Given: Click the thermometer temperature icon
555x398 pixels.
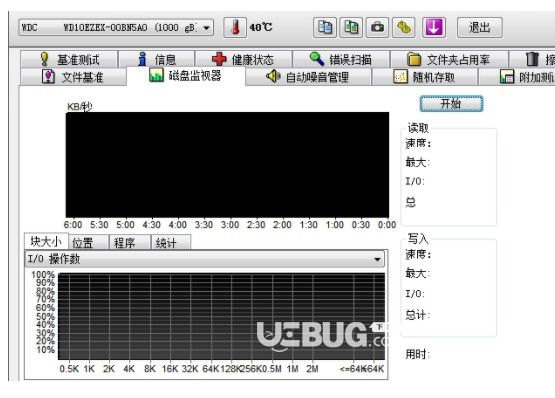Looking at the screenshot, I should pos(235,27).
